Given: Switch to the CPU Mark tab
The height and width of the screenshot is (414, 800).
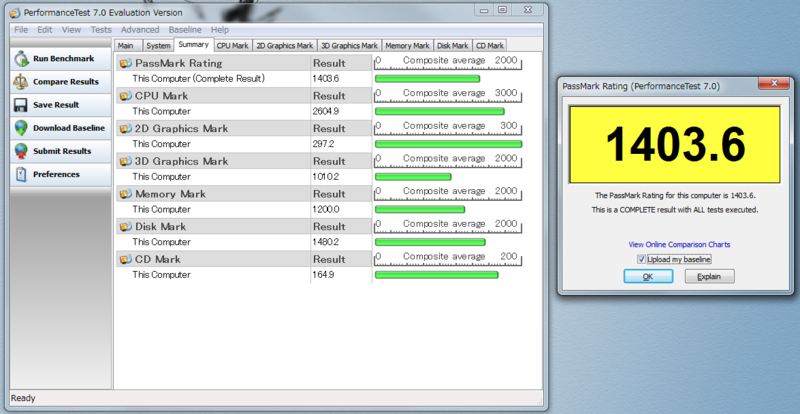Looking at the screenshot, I should (233, 45).
